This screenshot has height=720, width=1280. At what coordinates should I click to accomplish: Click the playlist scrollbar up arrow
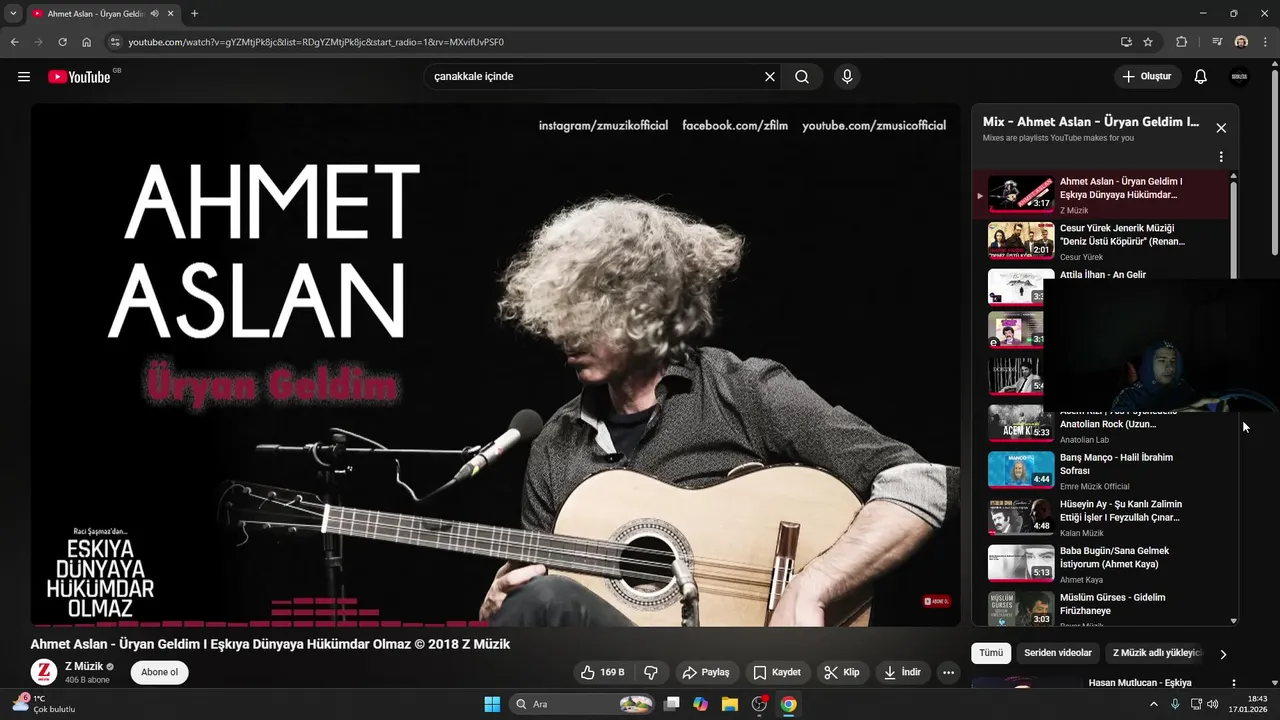(1233, 176)
